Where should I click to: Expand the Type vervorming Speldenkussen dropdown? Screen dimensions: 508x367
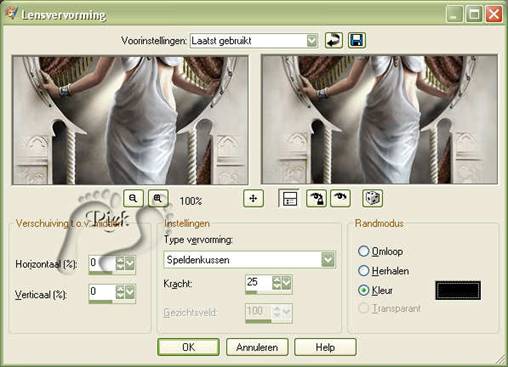pos(328,260)
